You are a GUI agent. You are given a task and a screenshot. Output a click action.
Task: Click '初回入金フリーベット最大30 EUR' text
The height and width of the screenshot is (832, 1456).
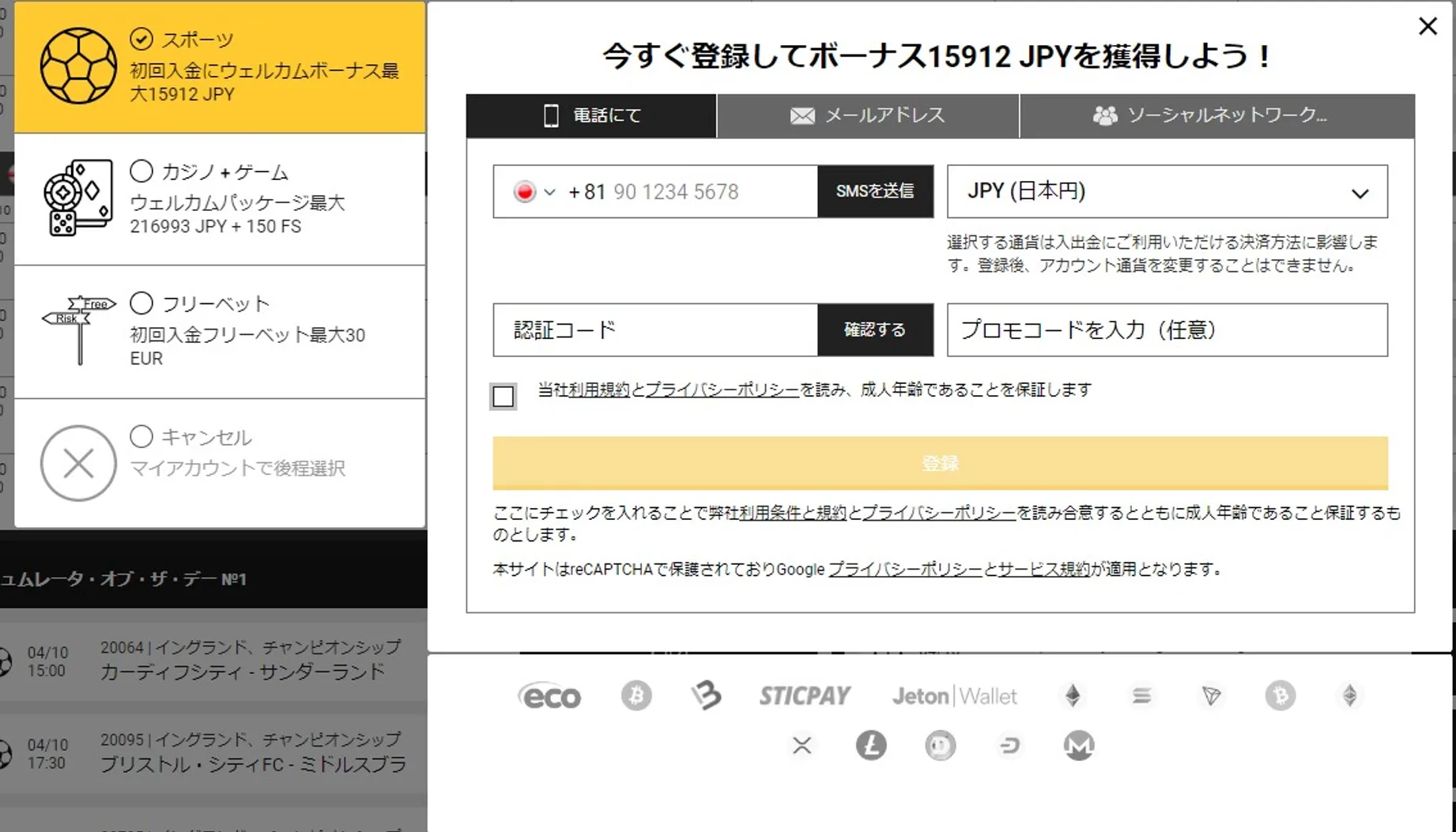tap(247, 346)
